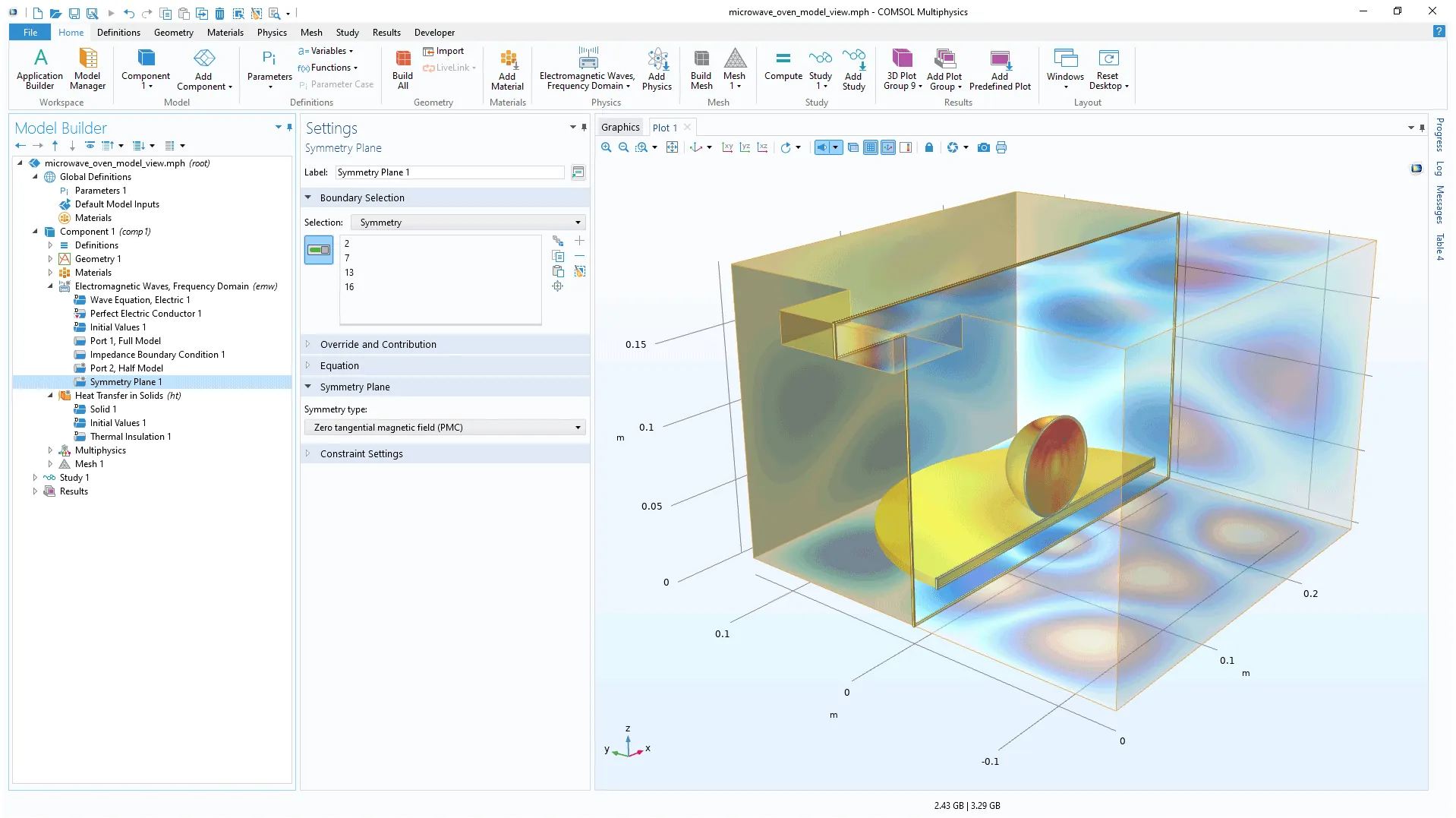Select Thermal Insulation 1 in the tree
This screenshot has width=1456, height=818.
coord(130,437)
